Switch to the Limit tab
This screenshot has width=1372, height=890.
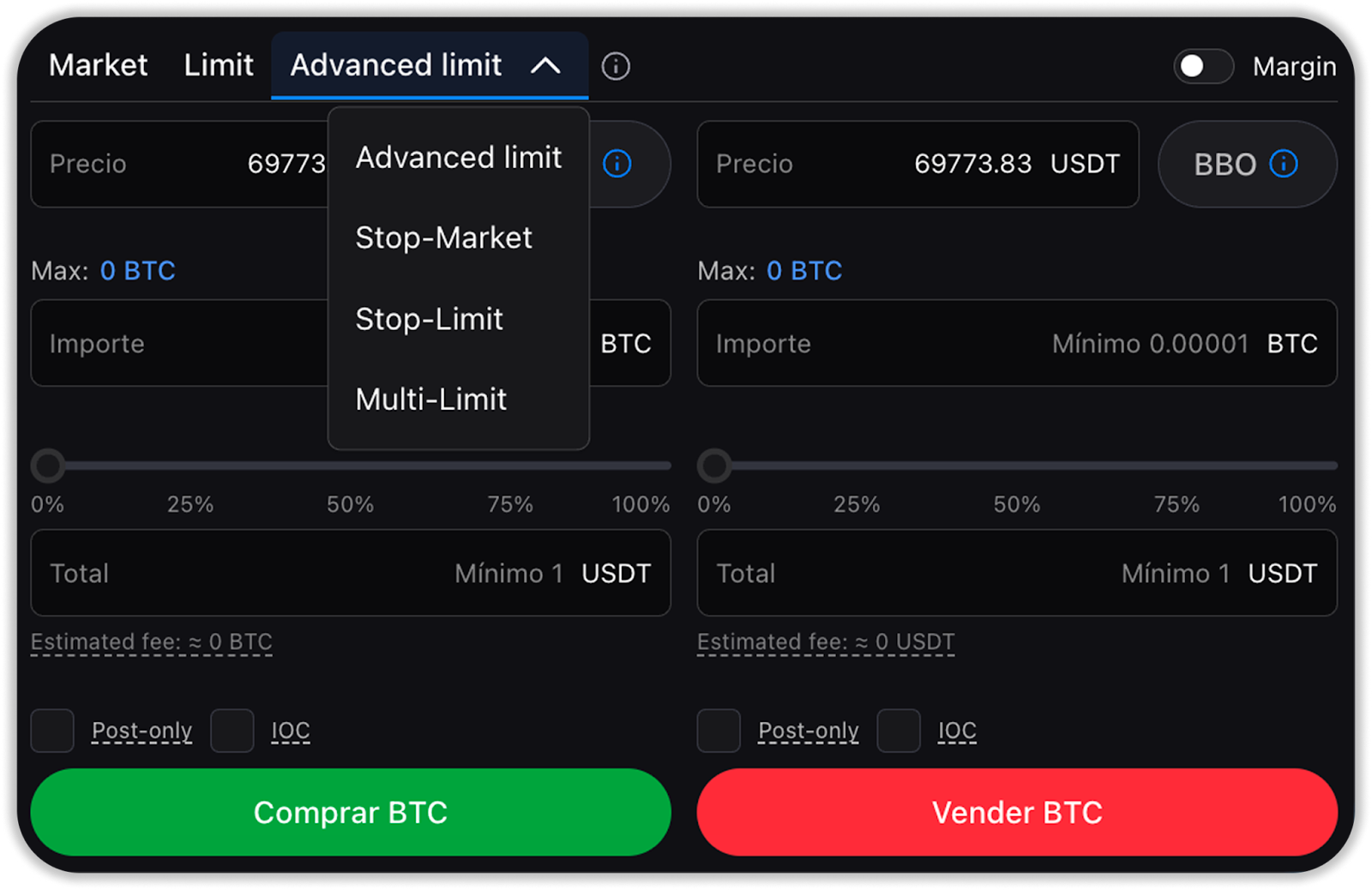coord(219,65)
